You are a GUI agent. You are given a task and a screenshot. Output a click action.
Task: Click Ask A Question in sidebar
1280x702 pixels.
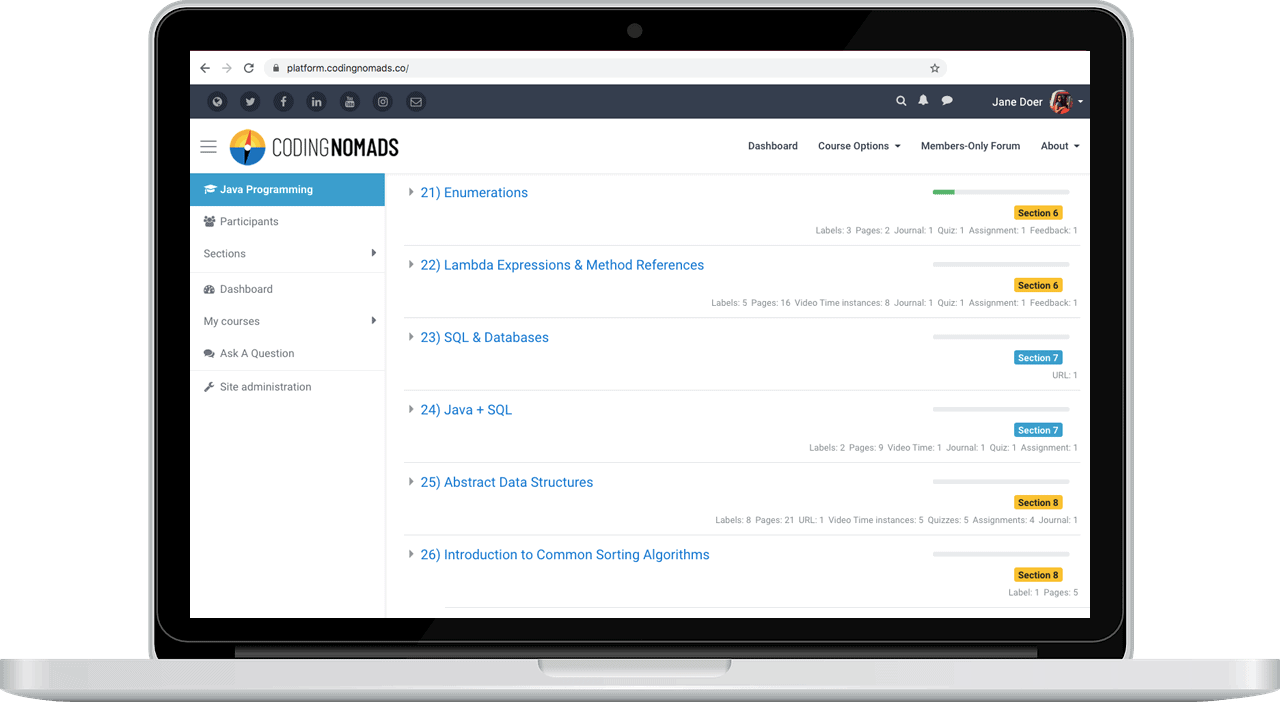(287, 353)
